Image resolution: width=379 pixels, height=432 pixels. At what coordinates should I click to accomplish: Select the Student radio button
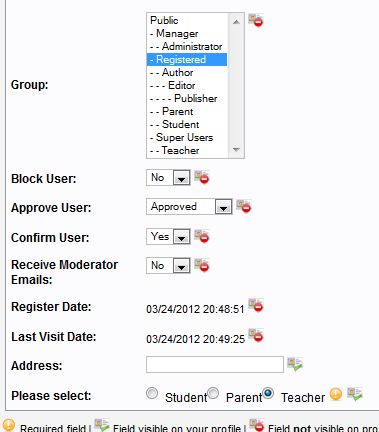[x=152, y=393]
